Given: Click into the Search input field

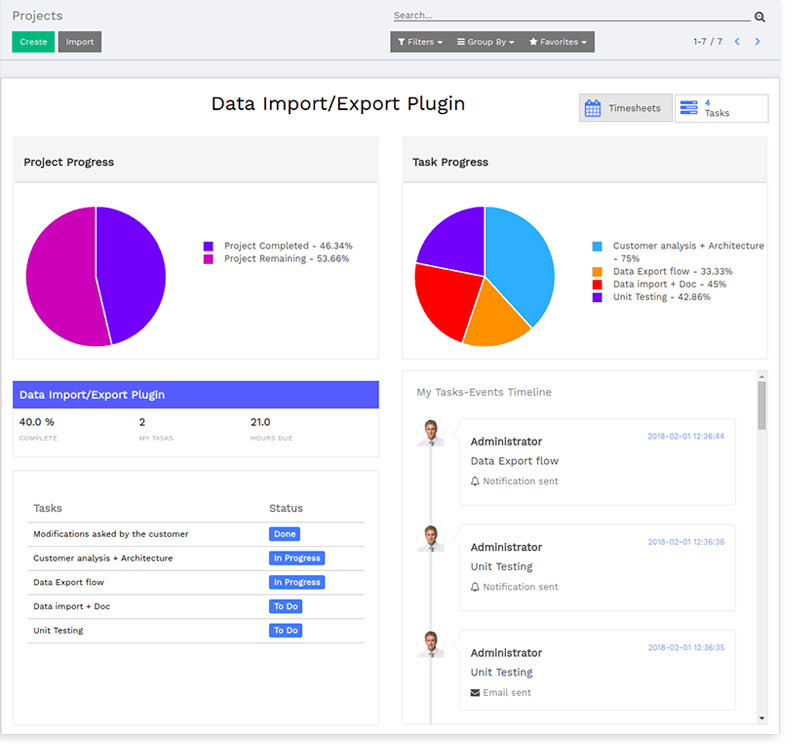Looking at the screenshot, I should tap(570, 16).
